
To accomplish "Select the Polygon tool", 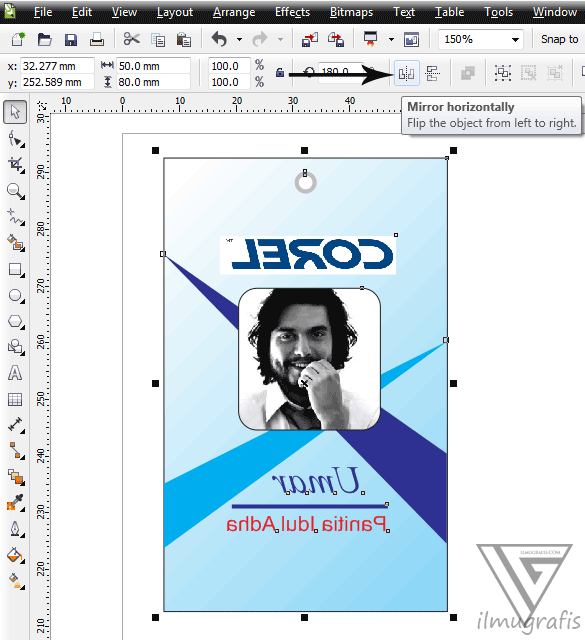I will (16, 321).
